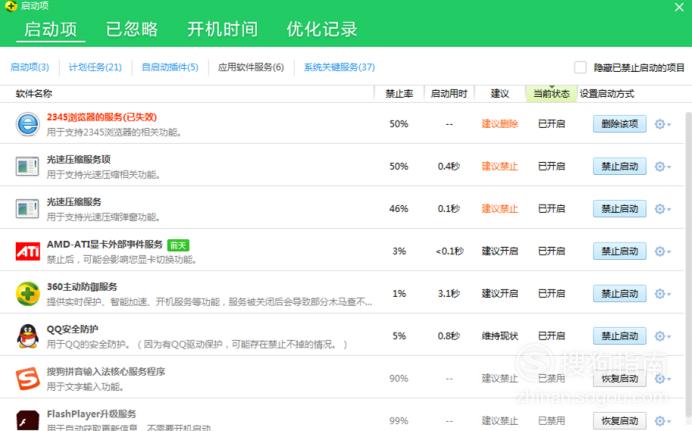Open gear settings for 搜狗拼音输入法核心服务程序
Screen dimensions: 692x431
point(662,379)
